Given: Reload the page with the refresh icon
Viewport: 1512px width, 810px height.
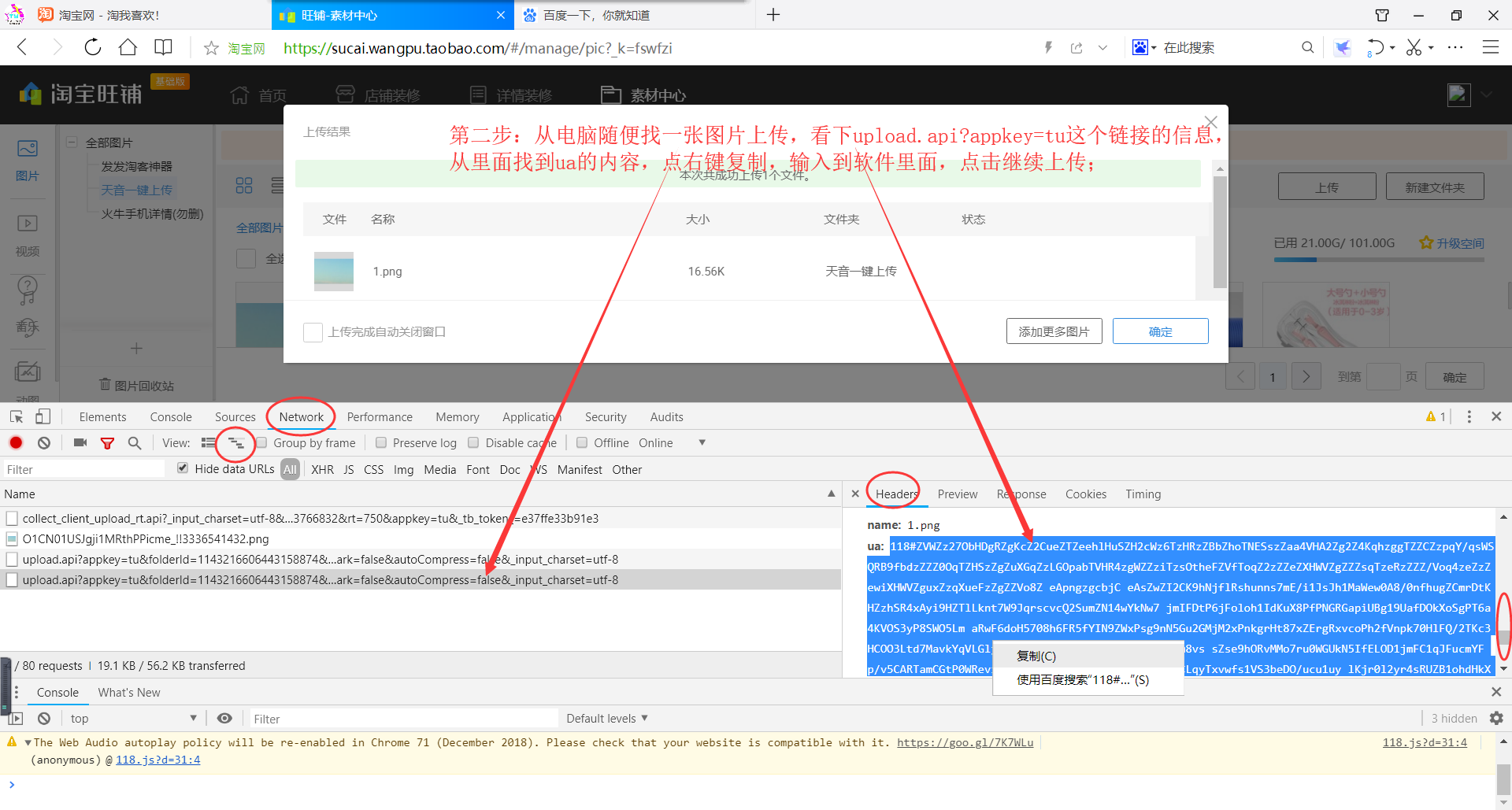Looking at the screenshot, I should click(93, 48).
